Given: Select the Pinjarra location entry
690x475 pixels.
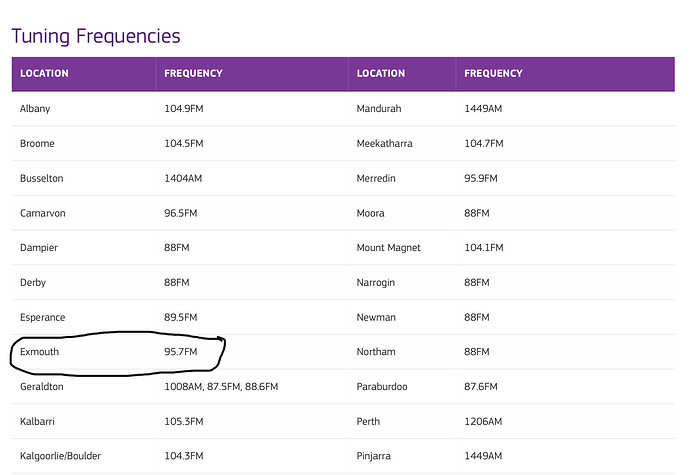Looking at the screenshot, I should (375, 456).
